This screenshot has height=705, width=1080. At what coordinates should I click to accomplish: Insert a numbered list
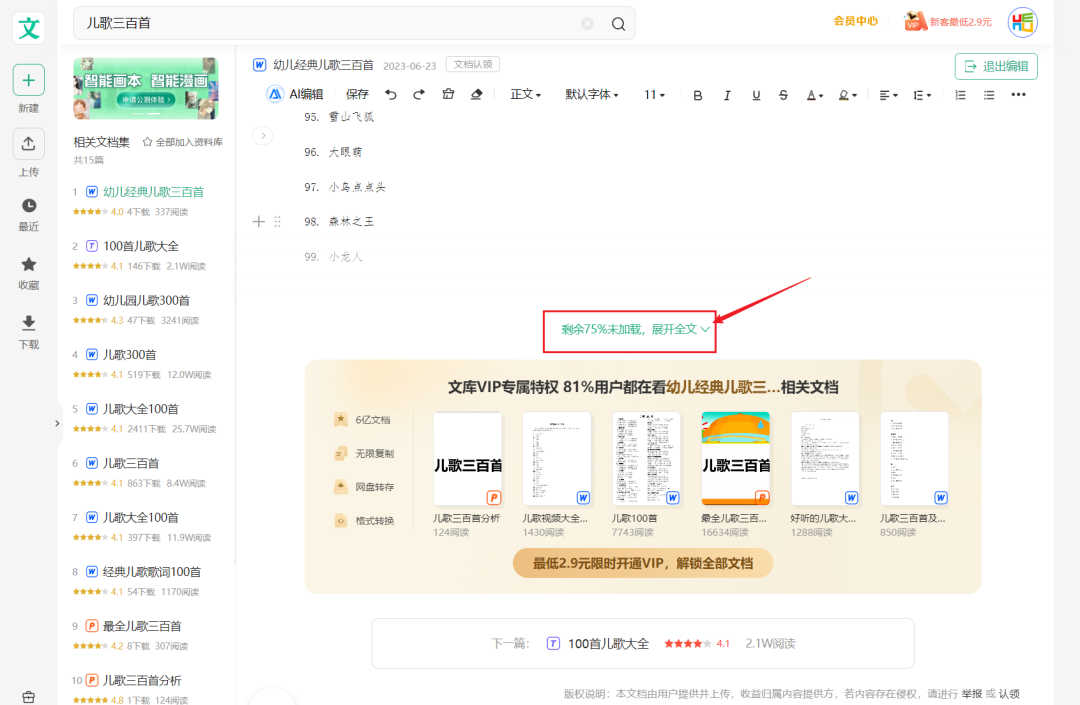[961, 95]
